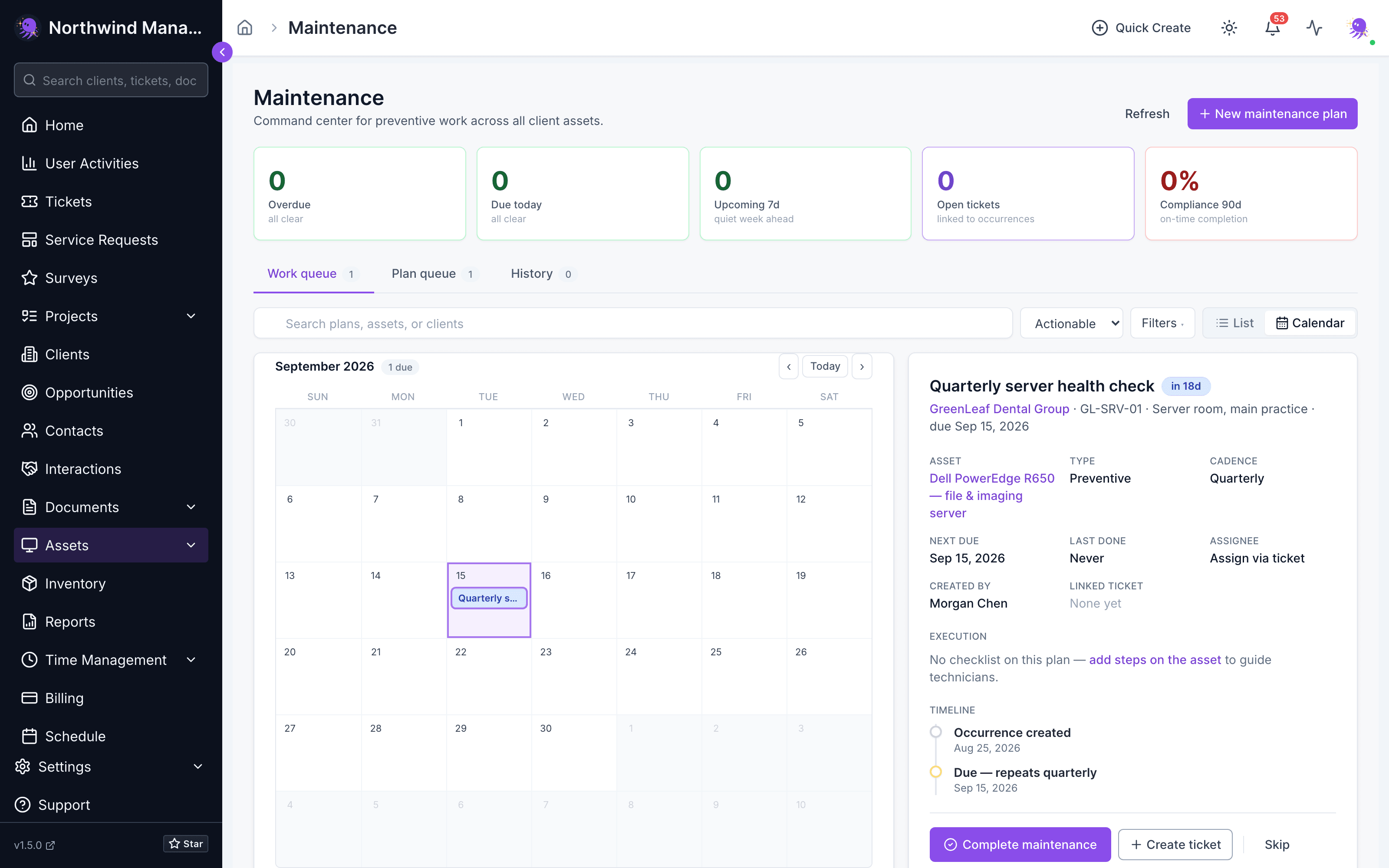Go to Service Requests in sidebar

111,240
